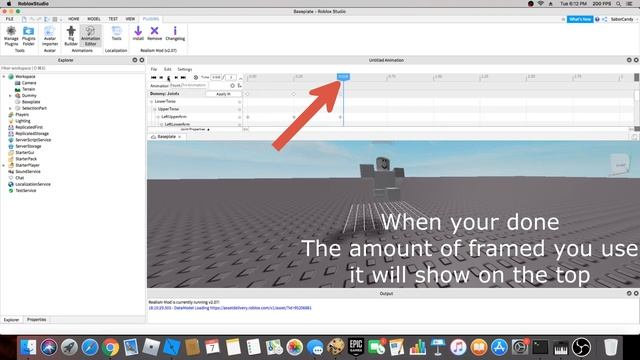Click the What's New button

(x=580, y=19)
